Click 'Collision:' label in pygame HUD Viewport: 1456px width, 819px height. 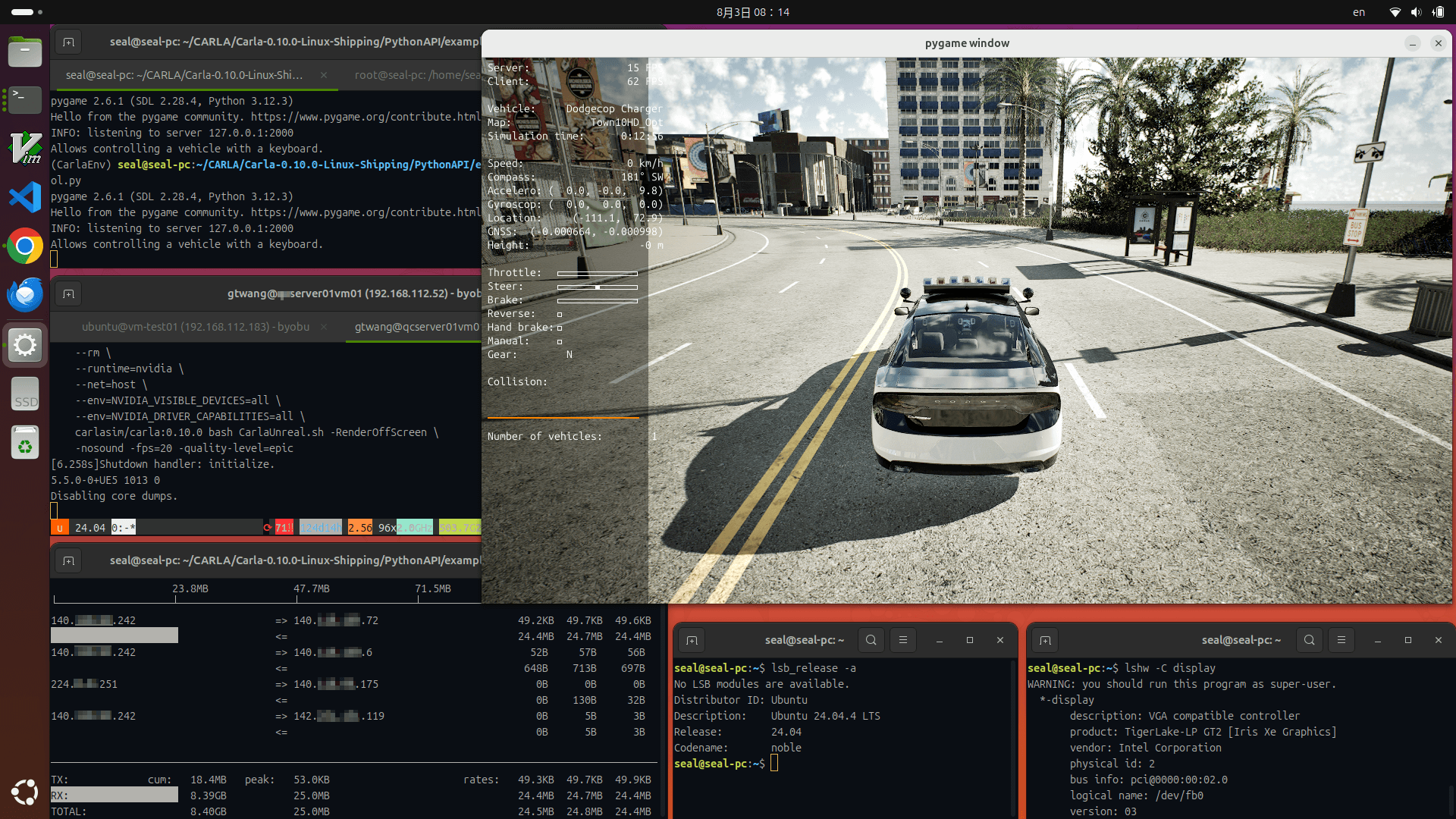click(517, 381)
